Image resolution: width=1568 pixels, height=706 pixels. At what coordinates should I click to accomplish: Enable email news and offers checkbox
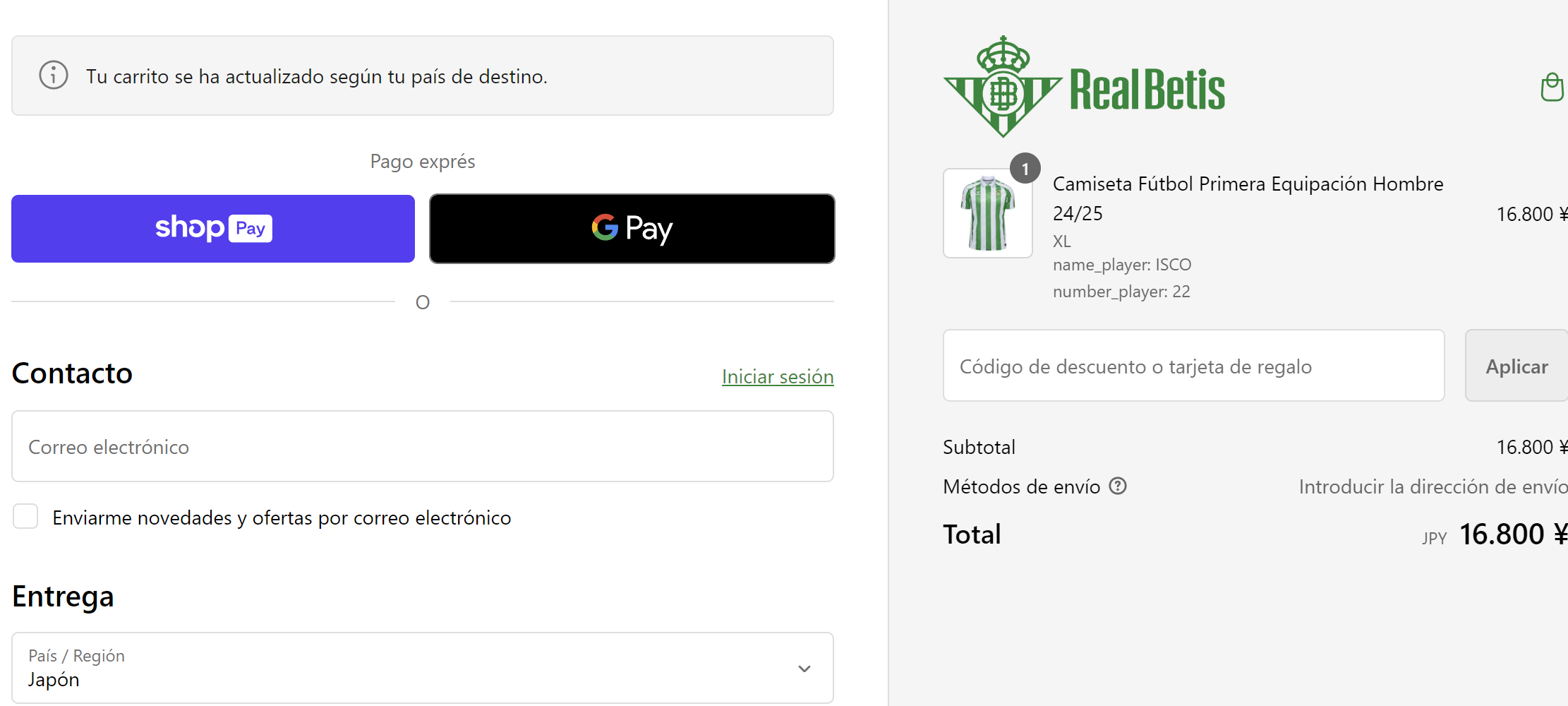point(25,516)
